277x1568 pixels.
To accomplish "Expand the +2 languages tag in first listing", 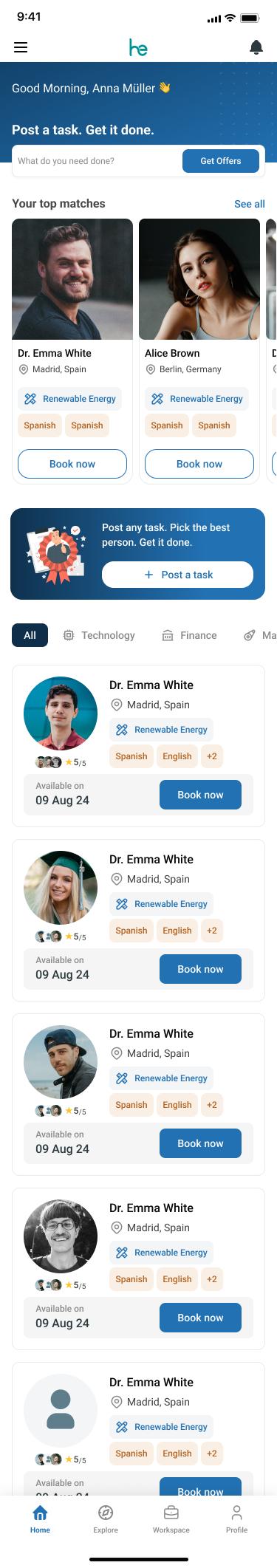I will [212, 756].
